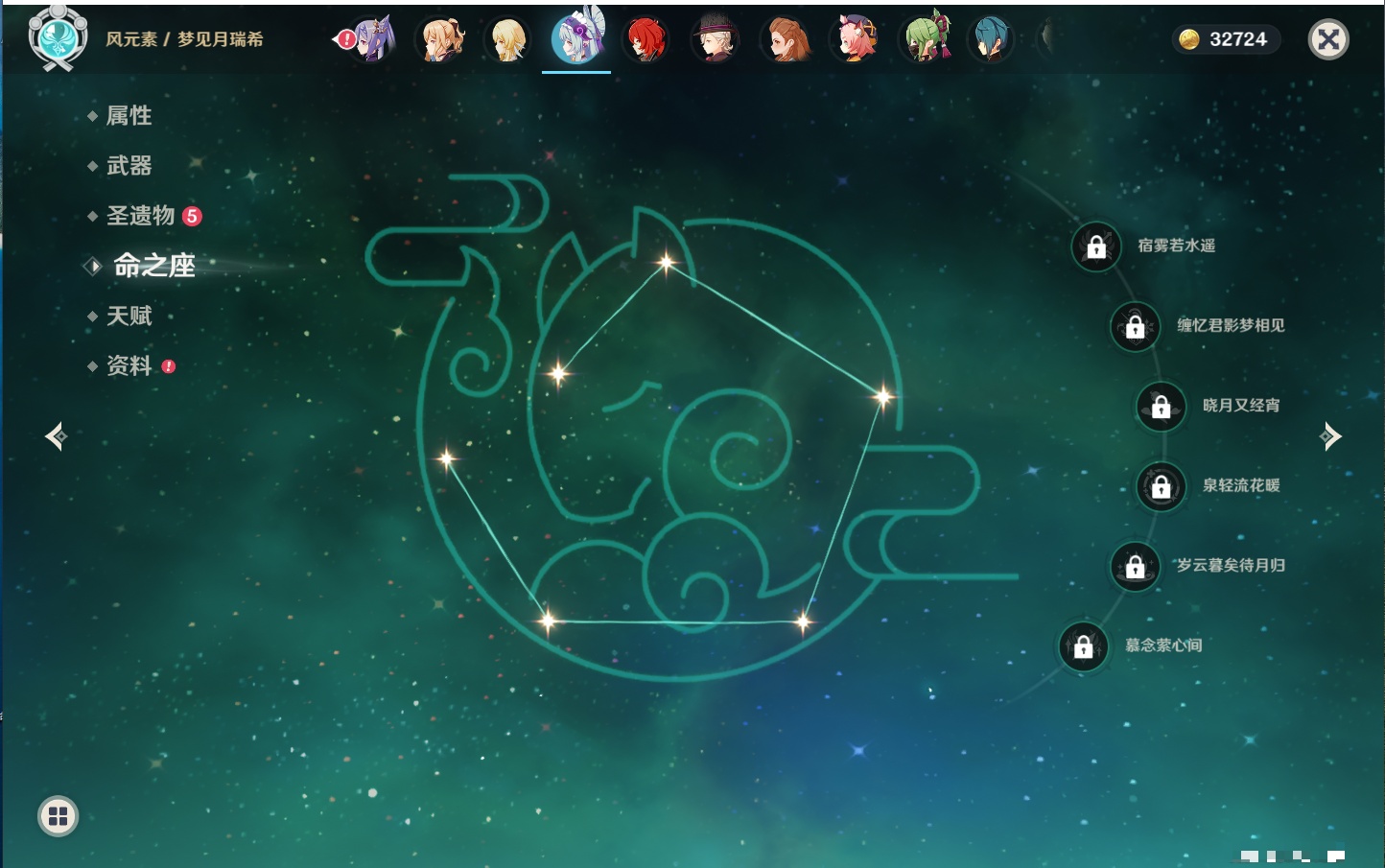Open the locked 泉轻流花暖 constellation node
The width and height of the screenshot is (1385, 868).
[x=1162, y=486]
